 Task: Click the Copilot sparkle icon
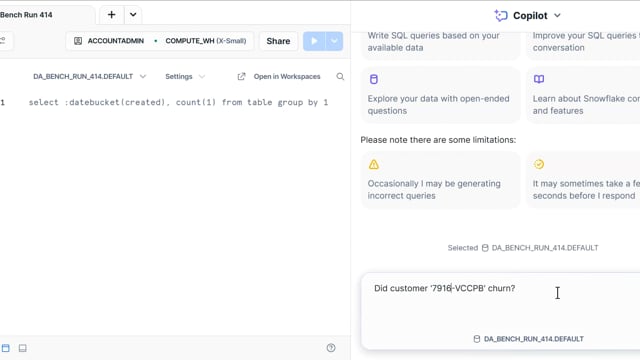click(500, 16)
